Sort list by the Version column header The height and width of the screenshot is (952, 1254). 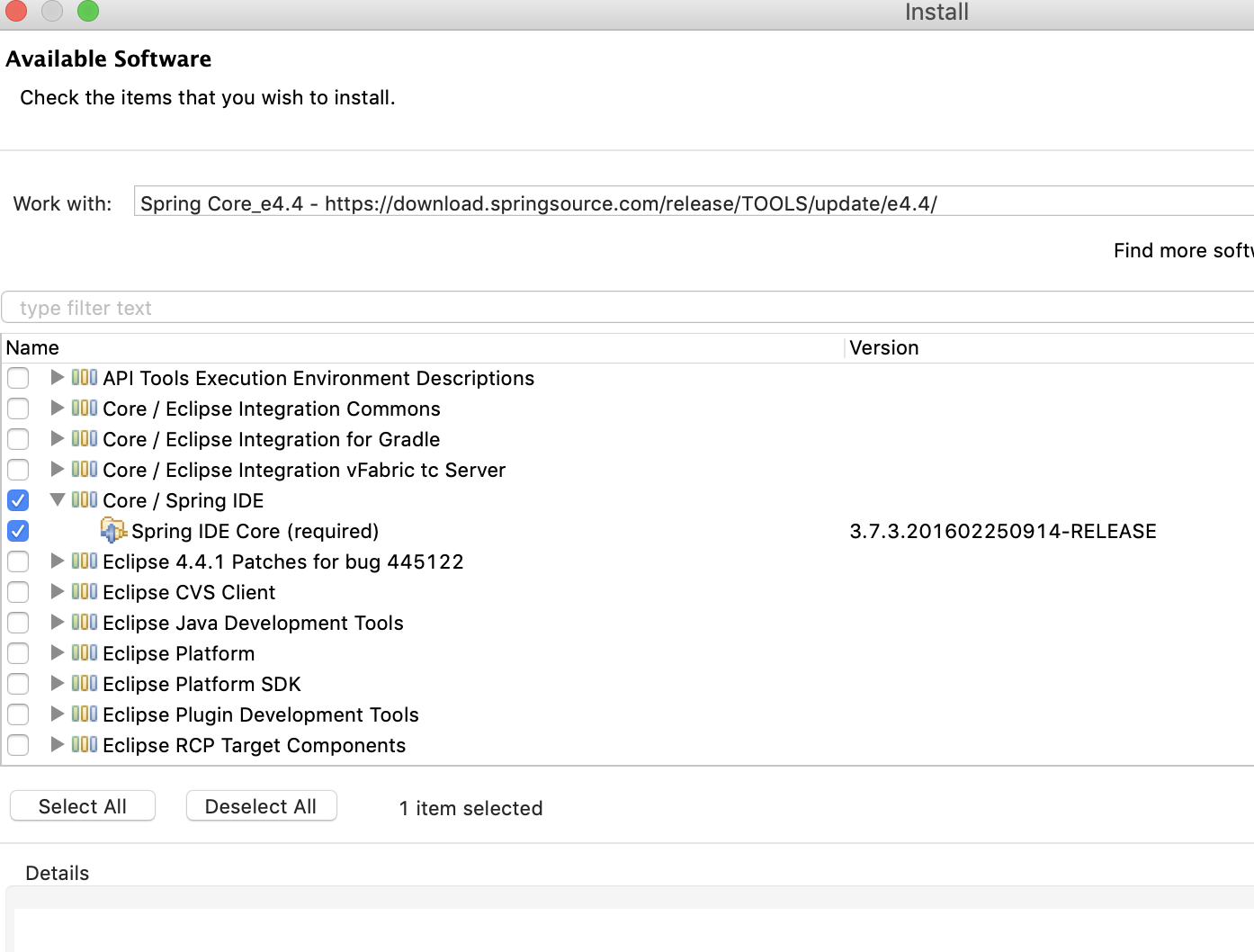tap(1050, 347)
